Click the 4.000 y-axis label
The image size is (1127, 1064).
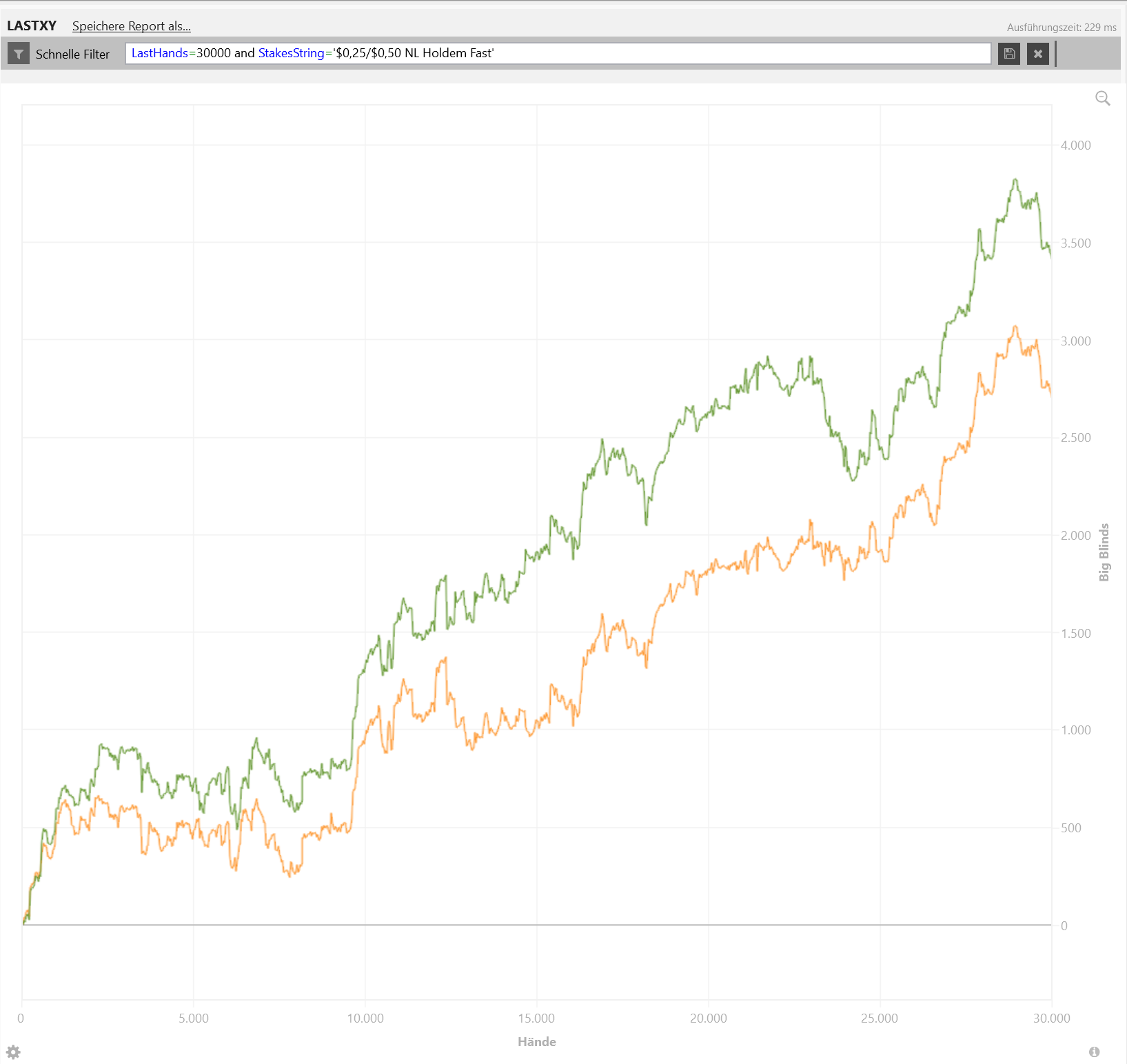click(1076, 145)
